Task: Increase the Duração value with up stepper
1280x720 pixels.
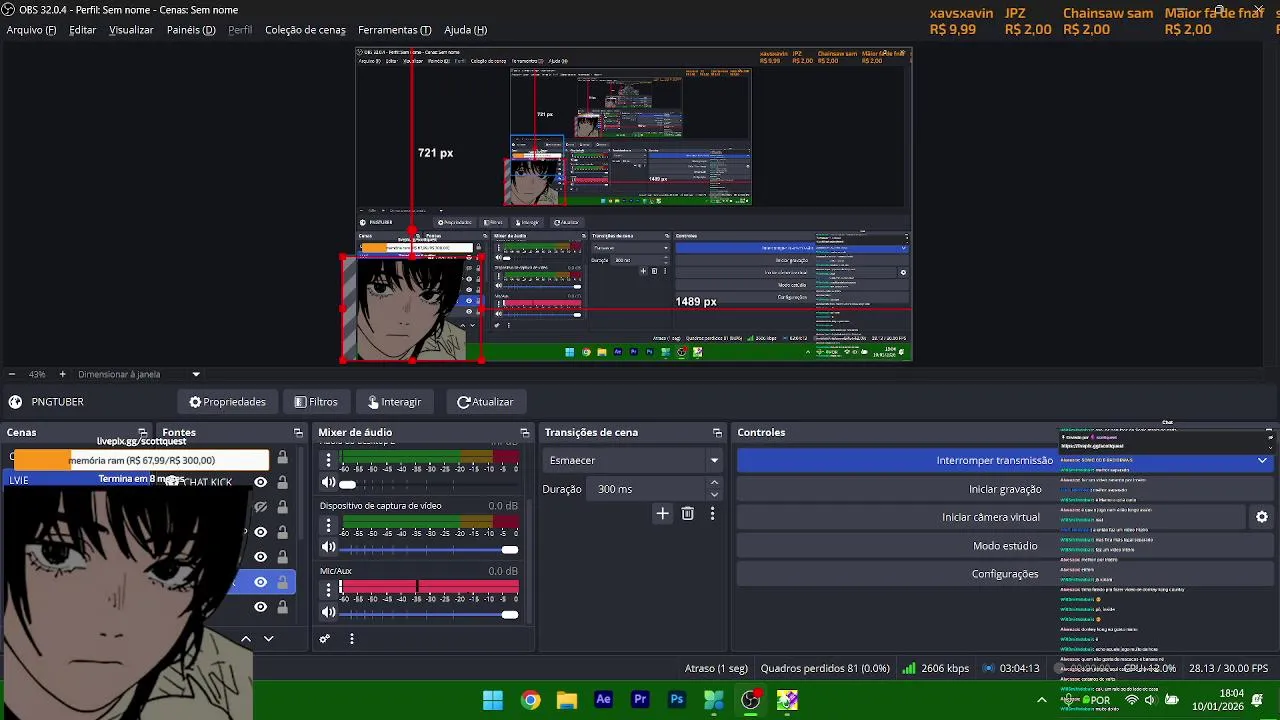Action: [x=714, y=483]
